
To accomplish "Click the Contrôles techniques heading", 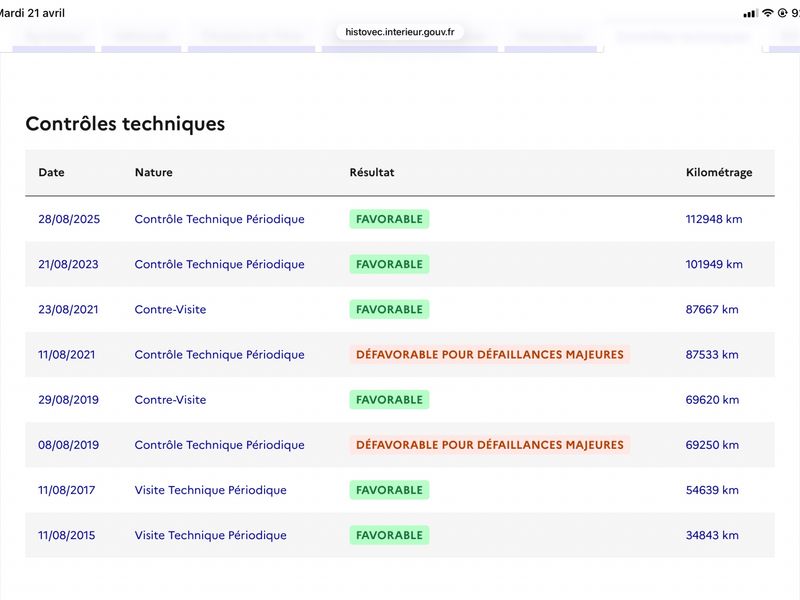I will point(125,124).
